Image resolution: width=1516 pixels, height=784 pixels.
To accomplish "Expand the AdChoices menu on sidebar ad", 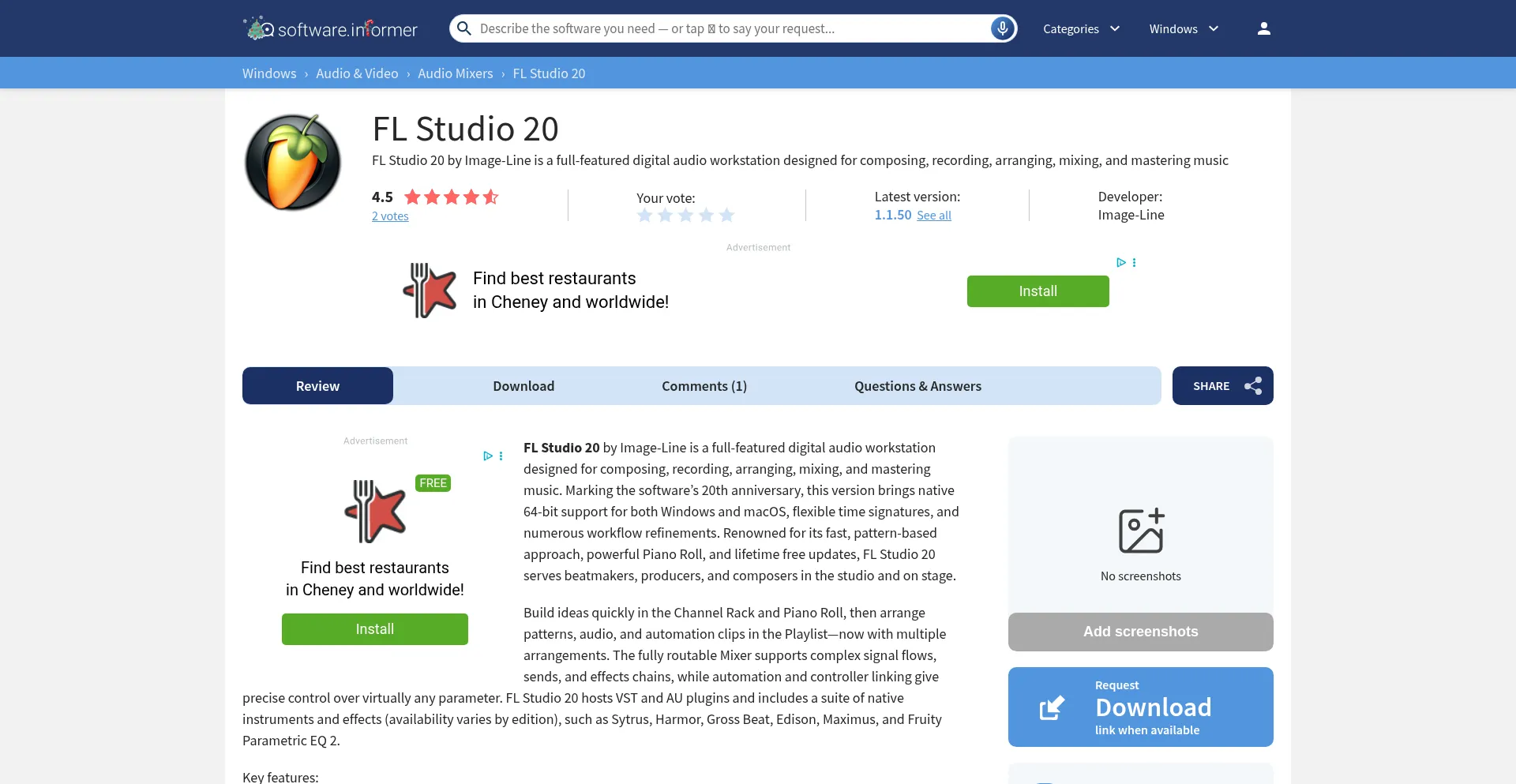I will pyautogui.click(x=487, y=456).
